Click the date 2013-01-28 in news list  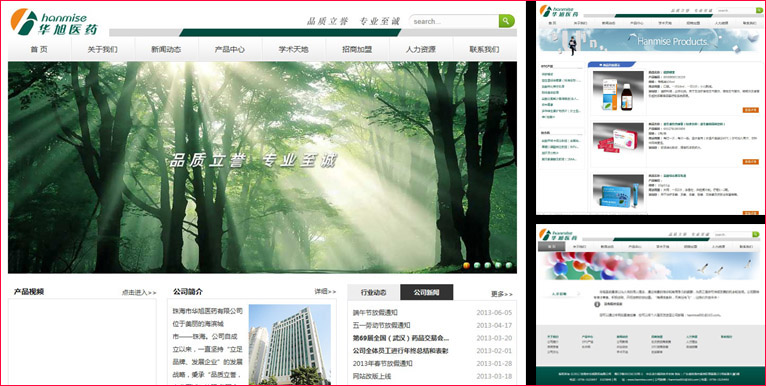(494, 364)
